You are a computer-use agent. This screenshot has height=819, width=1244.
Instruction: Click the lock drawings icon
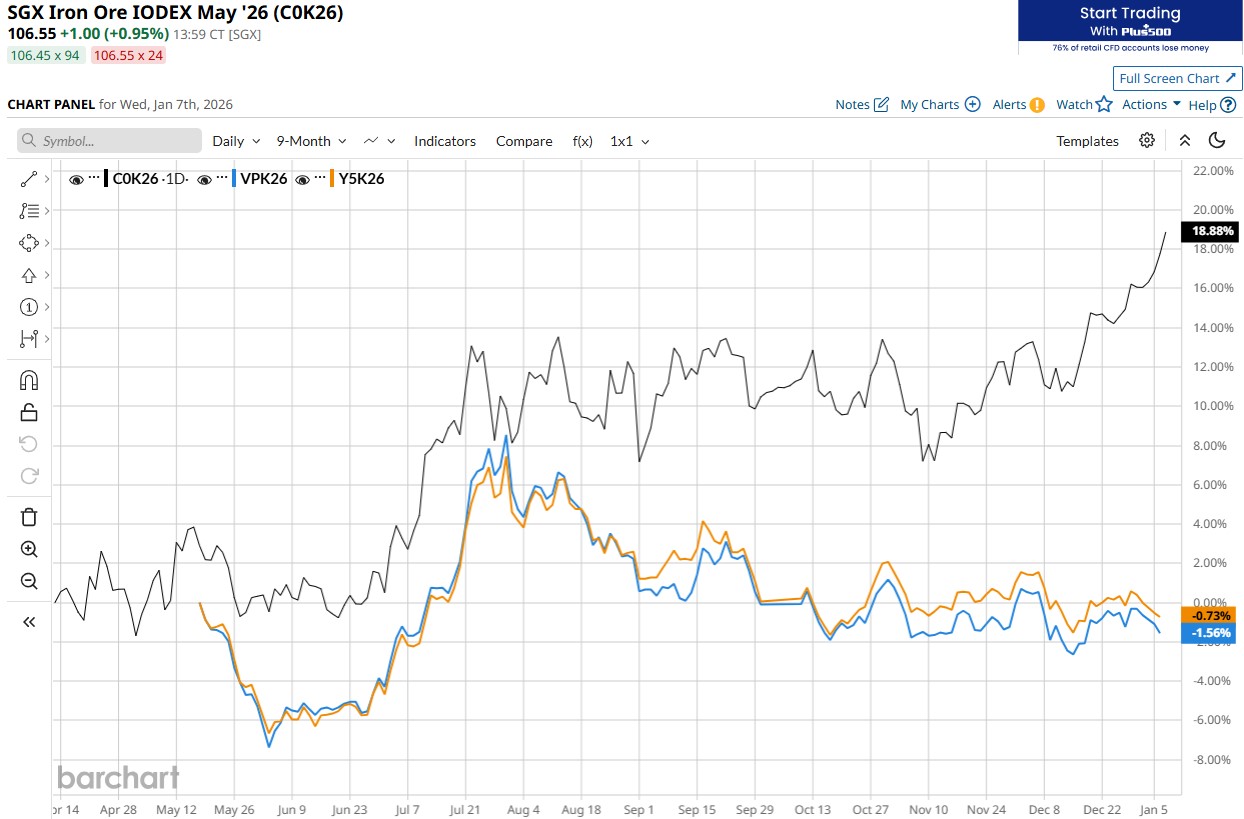click(x=29, y=412)
